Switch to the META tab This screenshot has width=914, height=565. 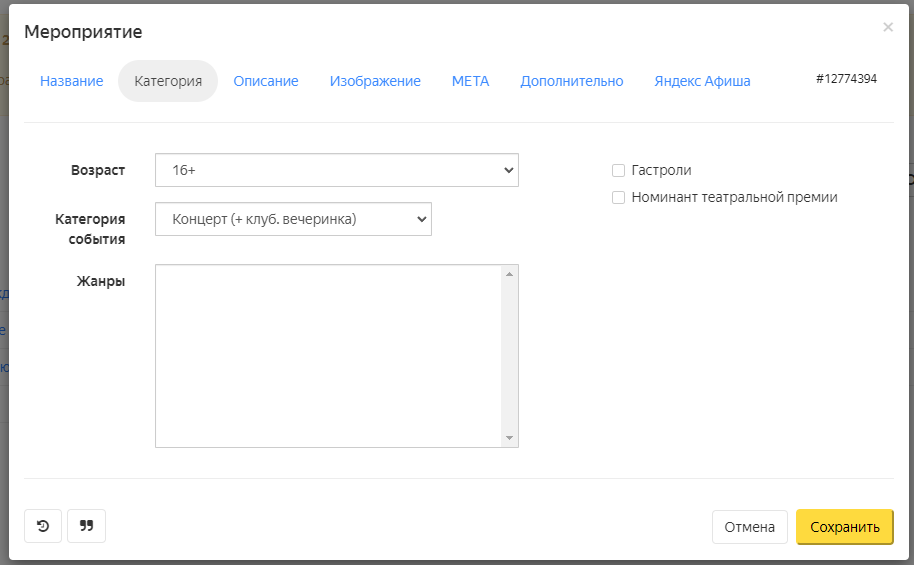(470, 81)
